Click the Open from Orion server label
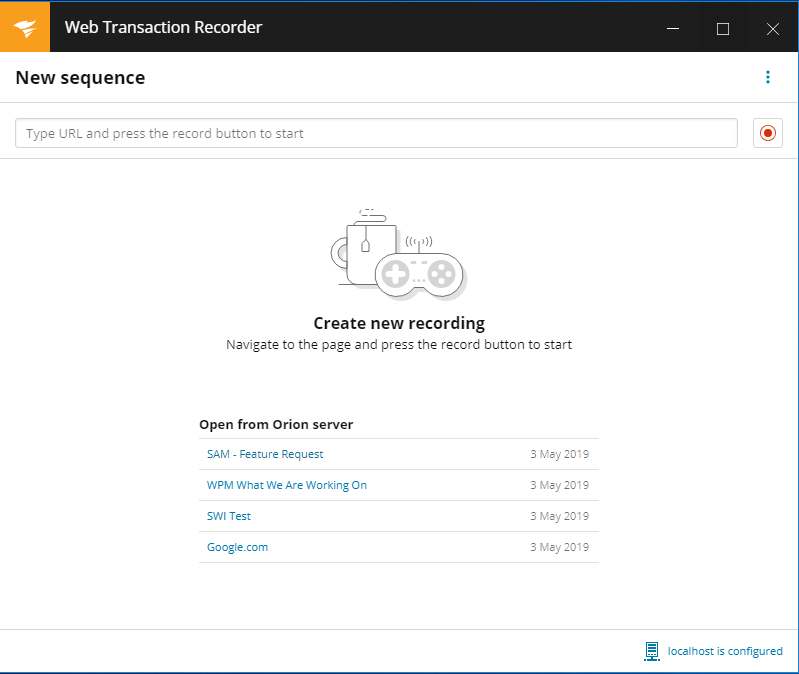Screen dimensions: 799x674 [x=276, y=424]
